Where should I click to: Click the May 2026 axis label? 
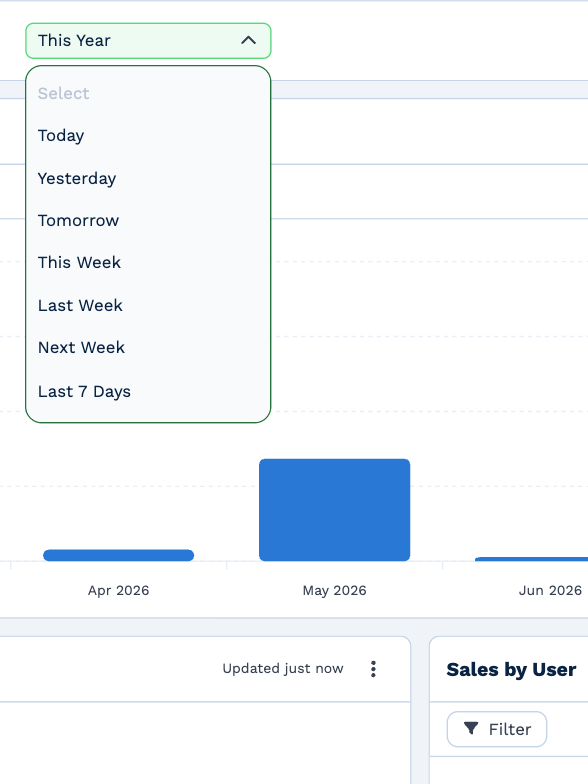334,590
